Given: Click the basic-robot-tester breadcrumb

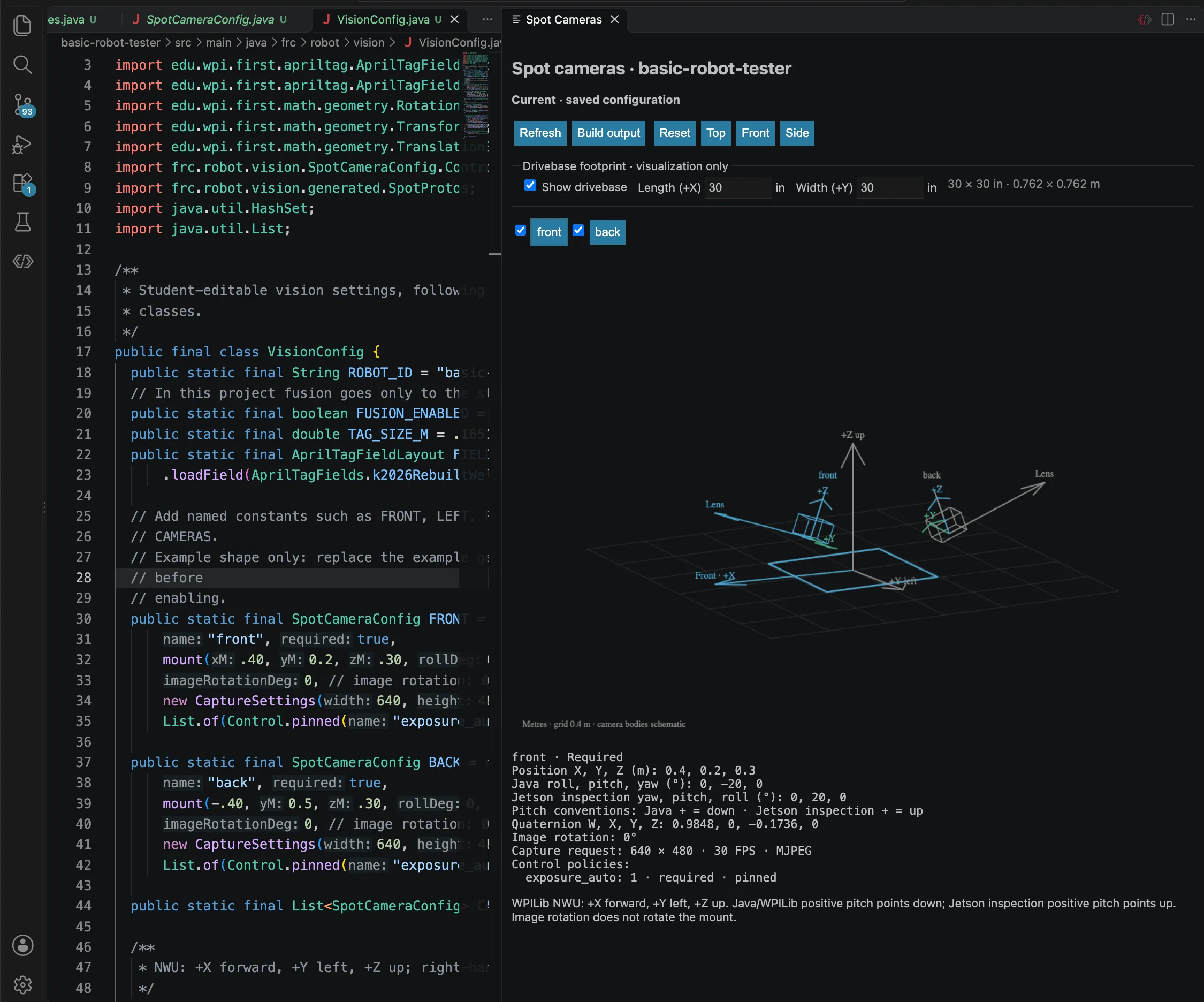Looking at the screenshot, I should click(111, 42).
